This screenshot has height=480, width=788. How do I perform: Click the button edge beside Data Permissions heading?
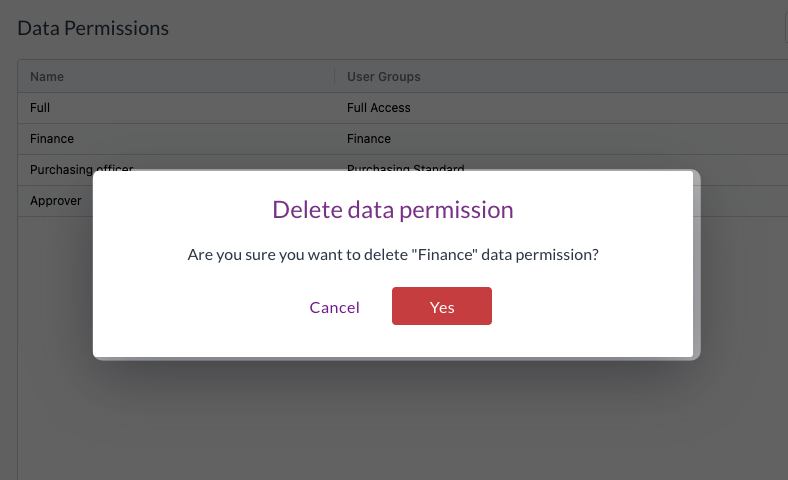[x=786, y=28]
